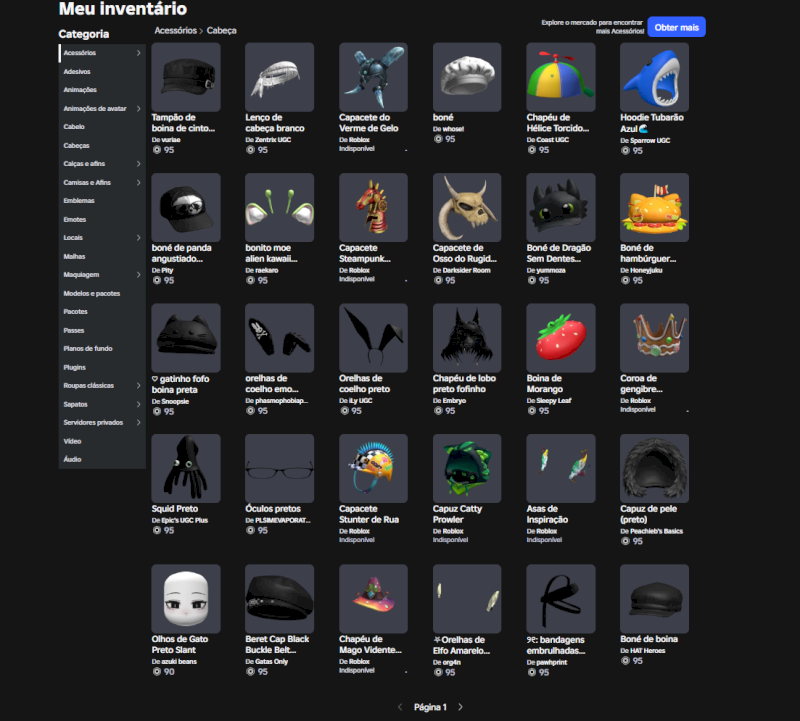The width and height of the screenshot is (800, 721).
Task: Open the Capuz Catty Prowler image
Action: click(467, 468)
